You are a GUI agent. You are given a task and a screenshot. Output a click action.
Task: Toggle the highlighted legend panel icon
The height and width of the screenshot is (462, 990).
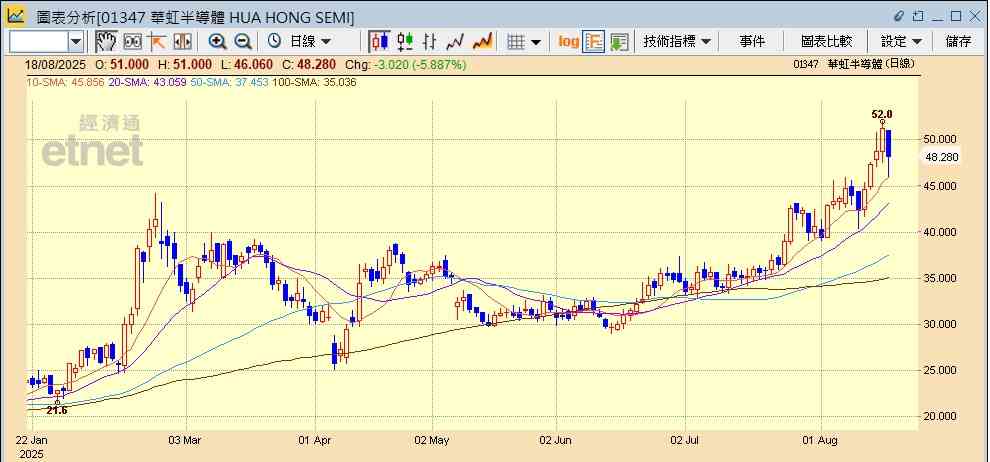tap(593, 42)
